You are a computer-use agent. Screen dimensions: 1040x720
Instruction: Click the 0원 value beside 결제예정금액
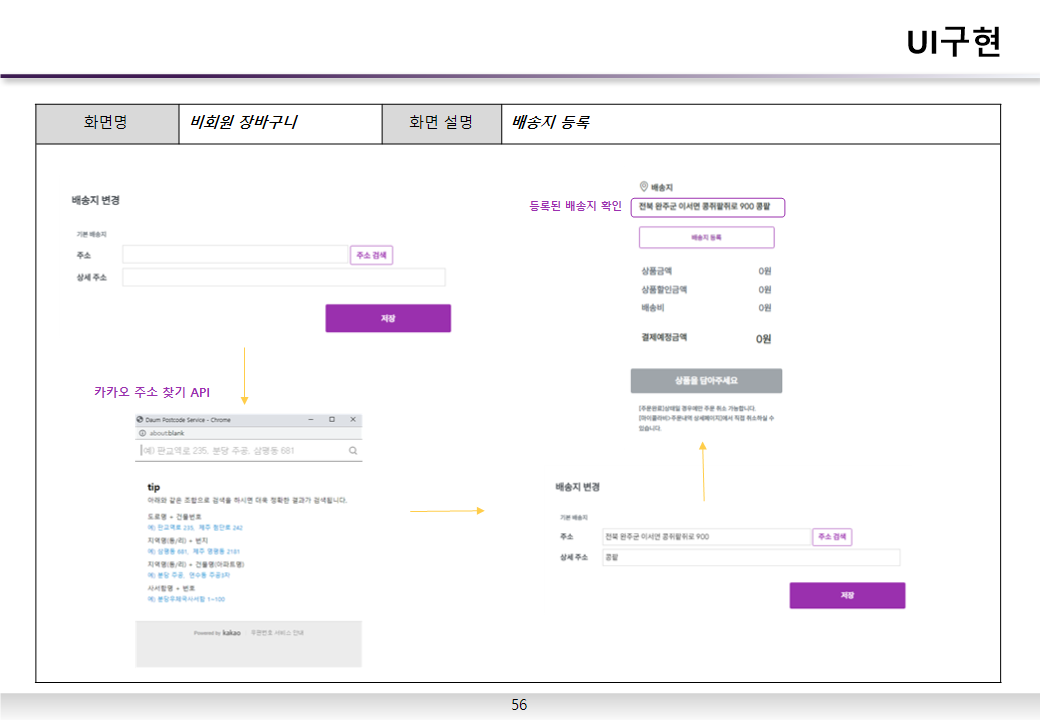tap(763, 339)
